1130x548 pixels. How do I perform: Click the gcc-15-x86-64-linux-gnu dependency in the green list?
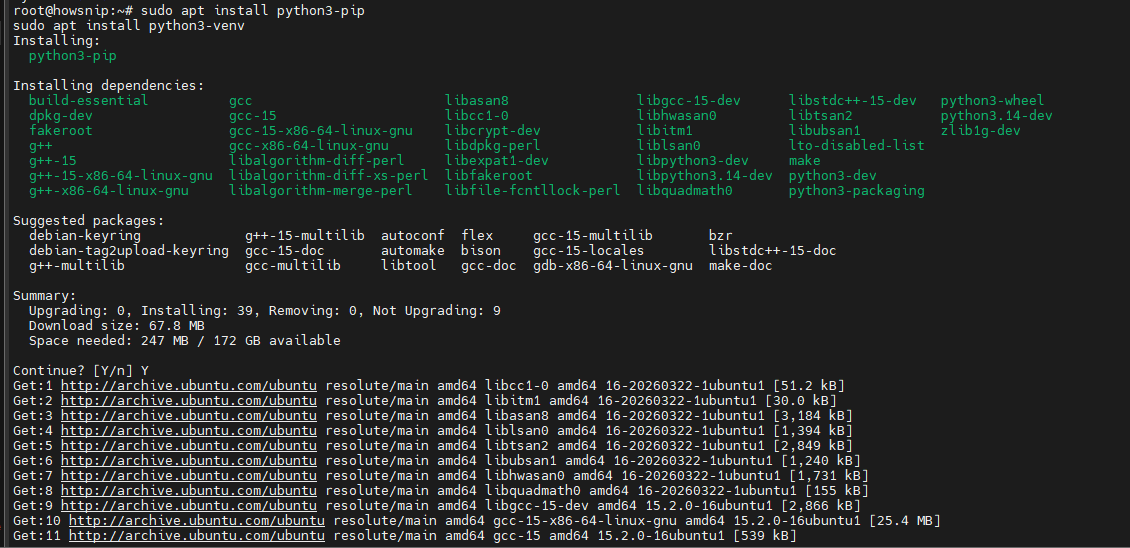pos(321,131)
